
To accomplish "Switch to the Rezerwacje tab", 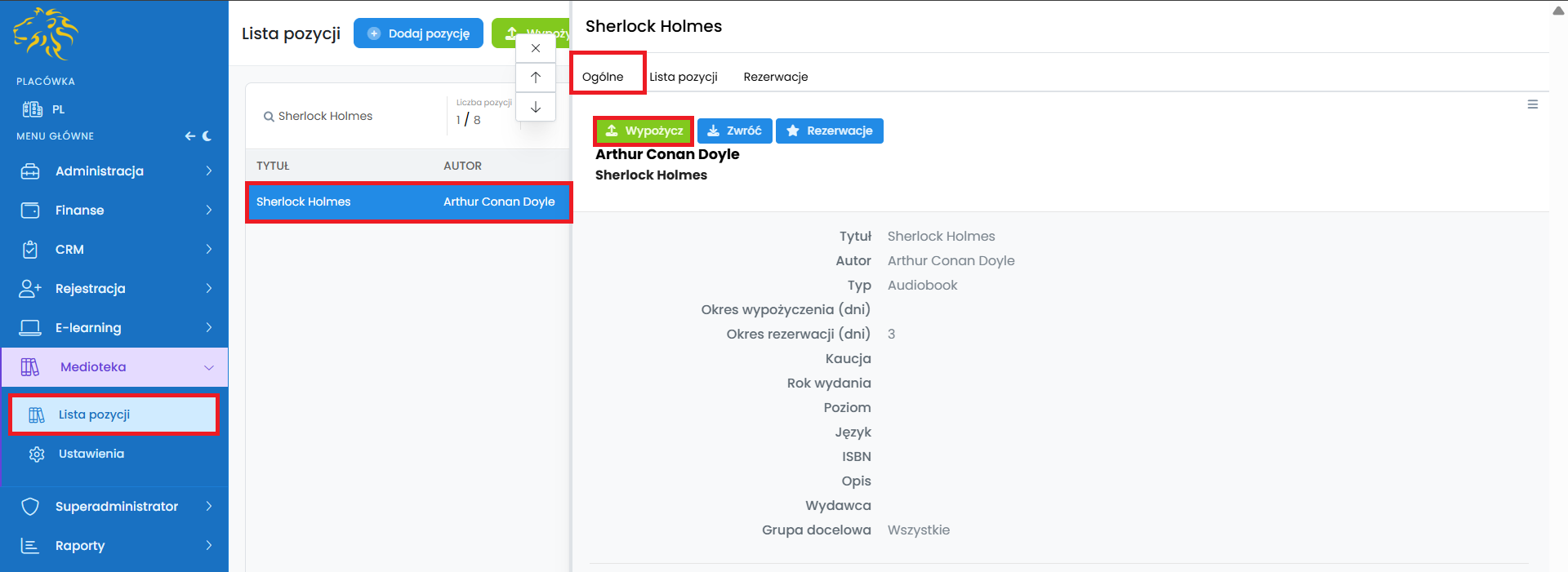I will (x=775, y=77).
